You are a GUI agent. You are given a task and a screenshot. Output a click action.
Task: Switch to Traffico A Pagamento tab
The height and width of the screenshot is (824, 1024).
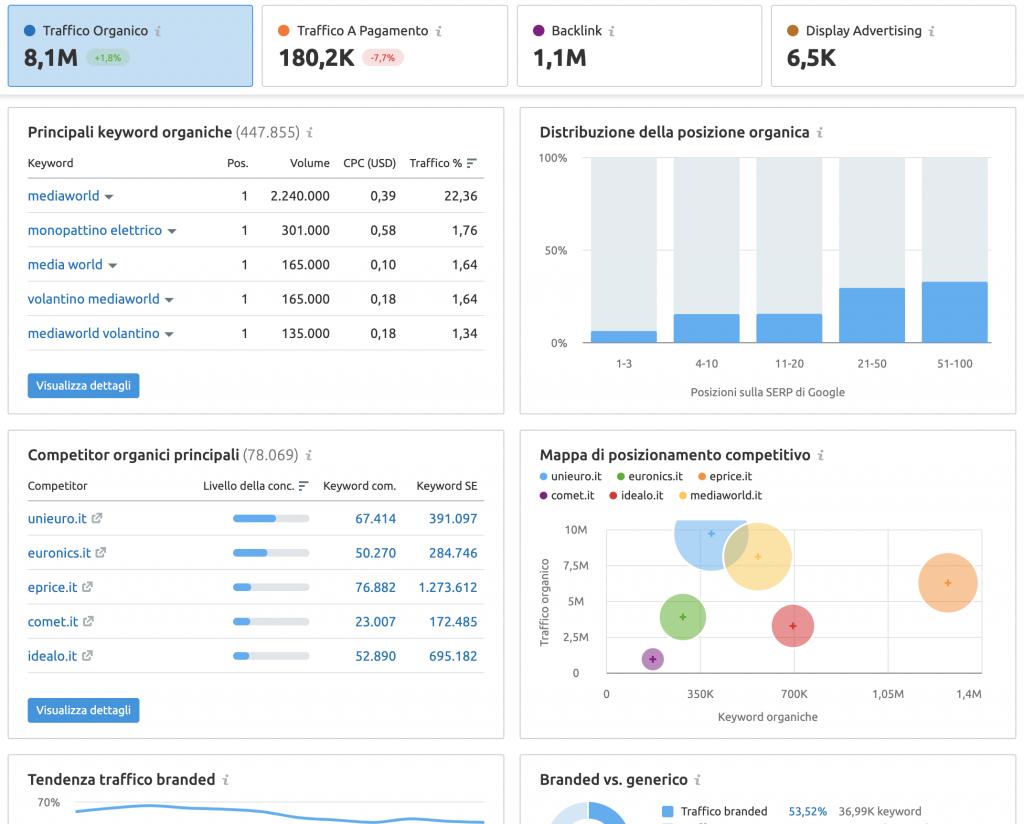(x=385, y=46)
